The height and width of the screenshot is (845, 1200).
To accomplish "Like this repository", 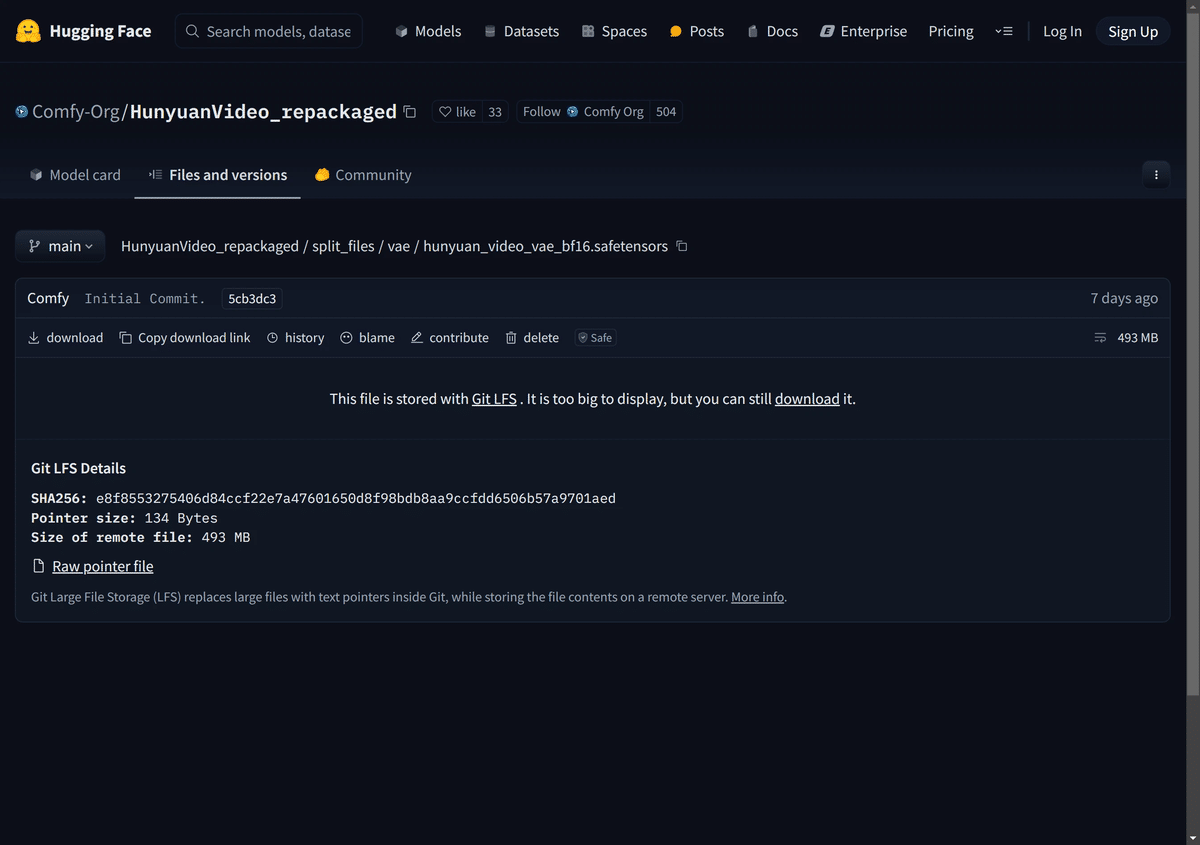I will click(x=458, y=112).
